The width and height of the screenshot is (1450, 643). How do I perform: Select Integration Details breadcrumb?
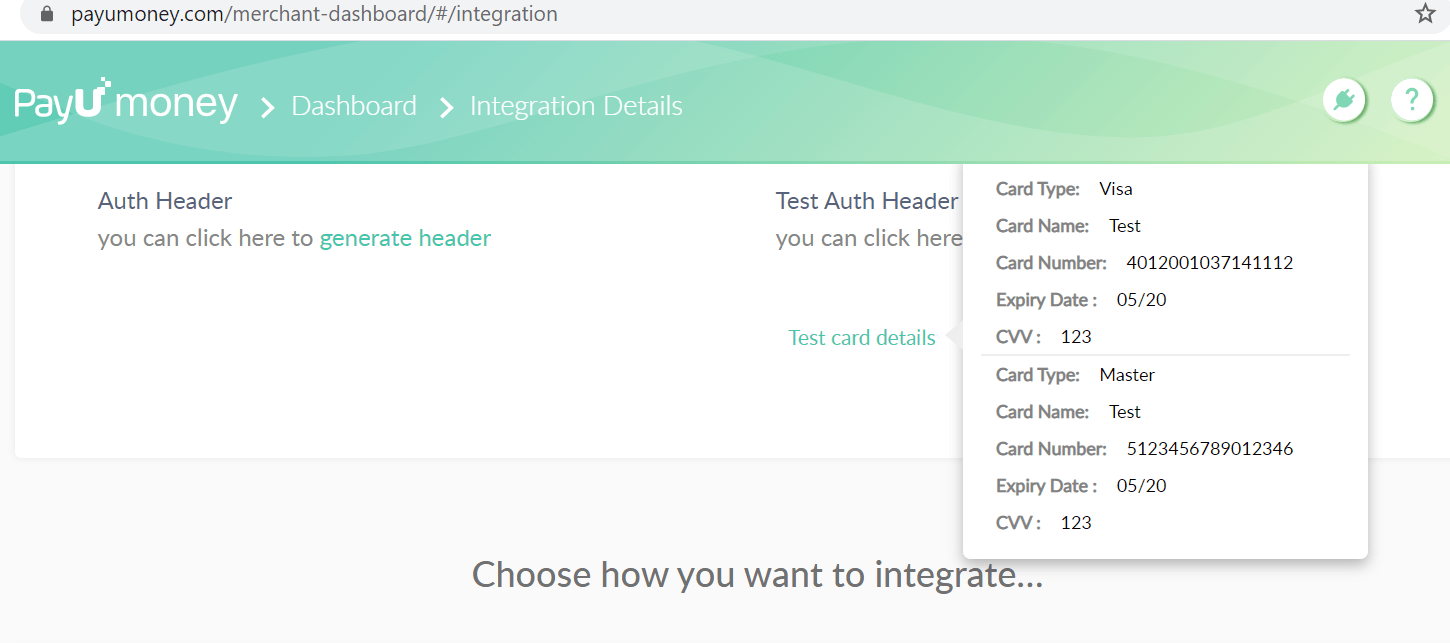(x=576, y=106)
